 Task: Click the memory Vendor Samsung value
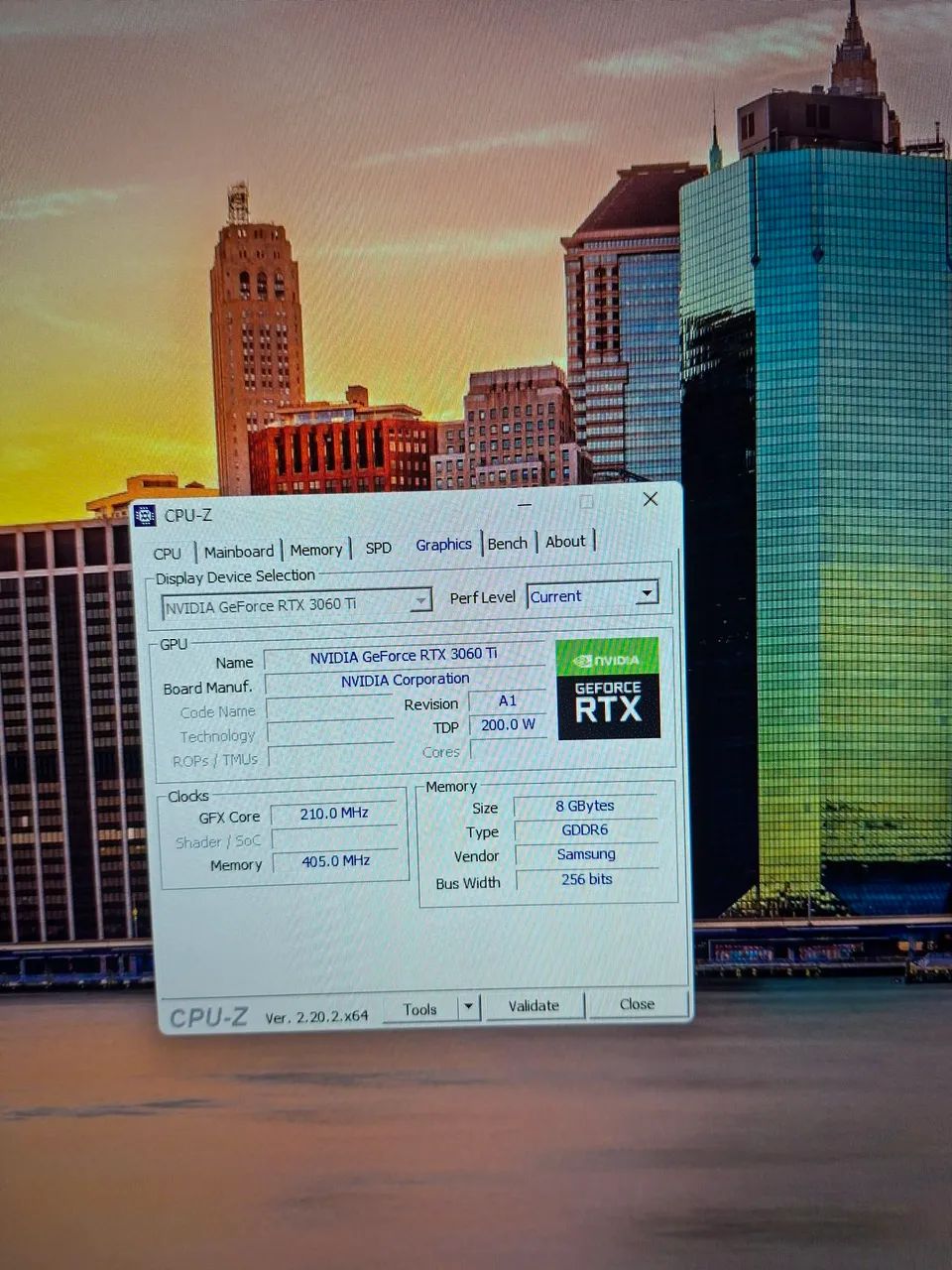(x=586, y=854)
